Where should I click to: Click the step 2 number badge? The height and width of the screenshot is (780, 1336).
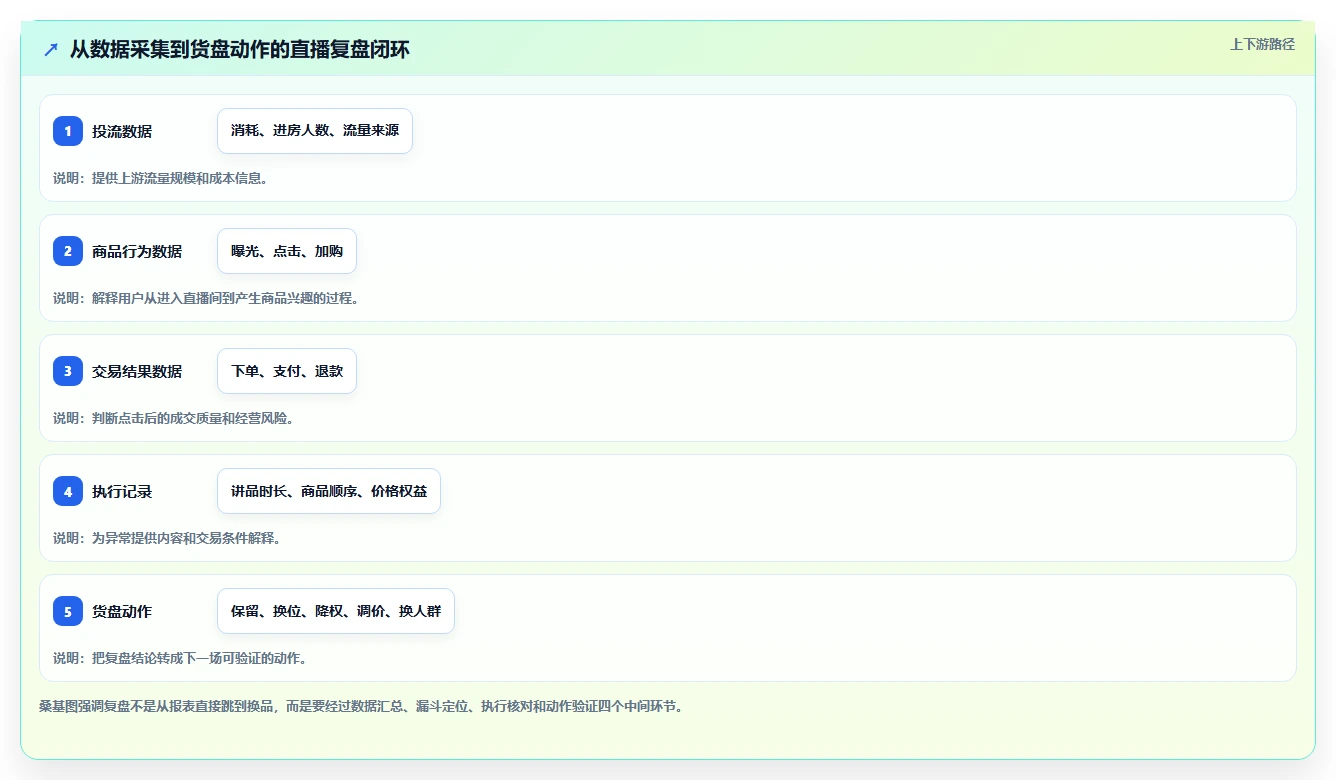coord(68,251)
